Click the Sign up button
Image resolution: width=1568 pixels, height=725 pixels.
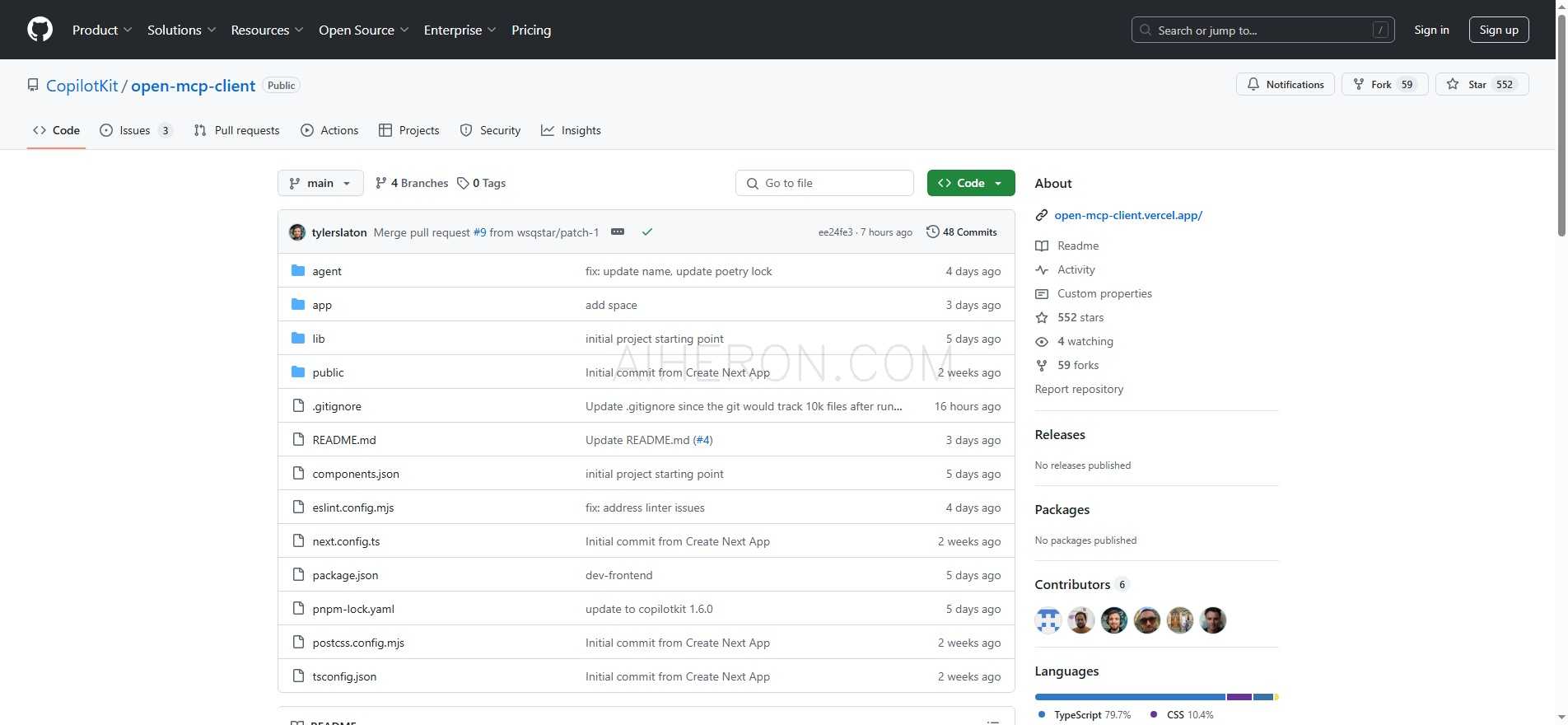[x=1498, y=30]
